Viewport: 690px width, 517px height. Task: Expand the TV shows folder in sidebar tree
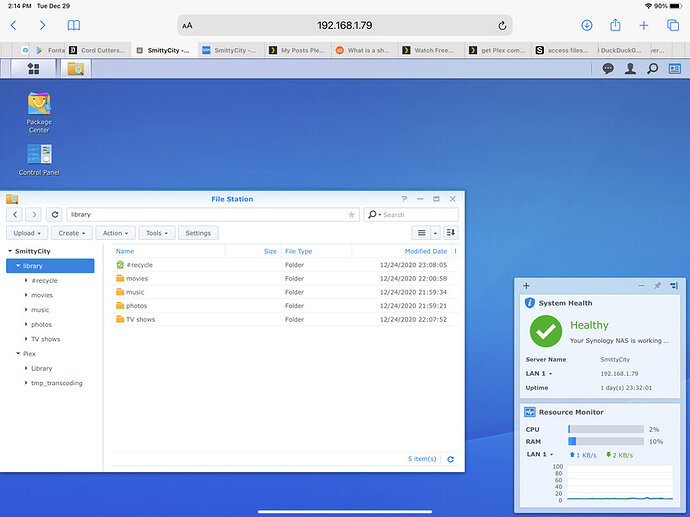[26, 339]
